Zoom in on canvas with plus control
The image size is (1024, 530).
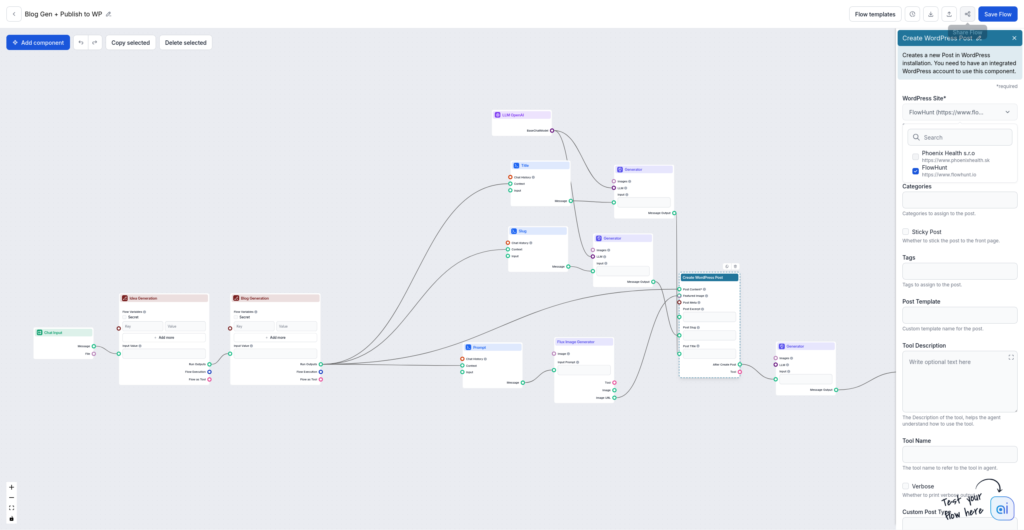click(x=12, y=487)
